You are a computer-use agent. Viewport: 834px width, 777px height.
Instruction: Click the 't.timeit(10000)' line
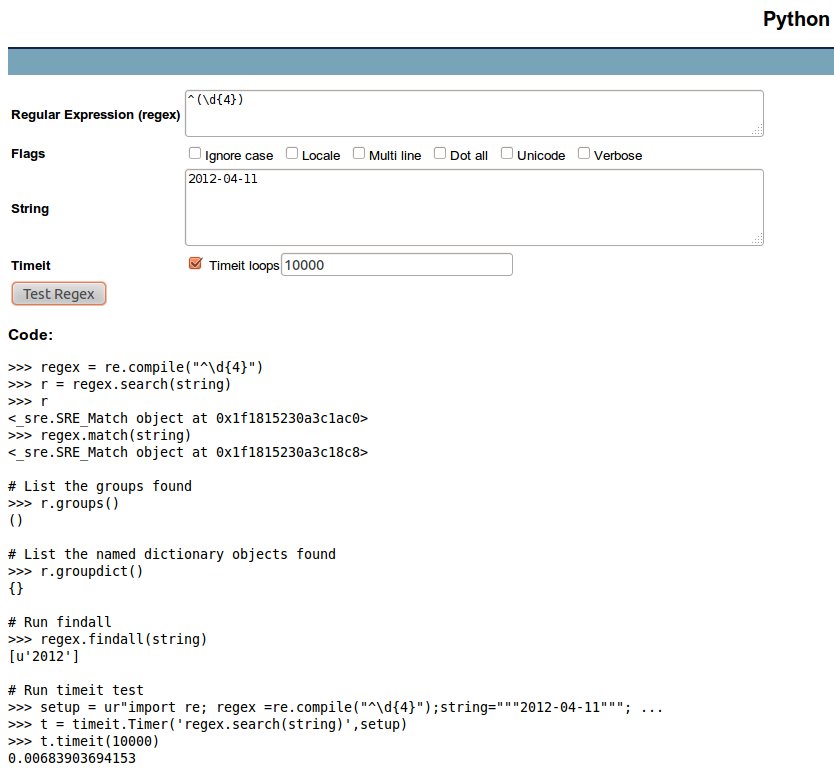coord(84,742)
